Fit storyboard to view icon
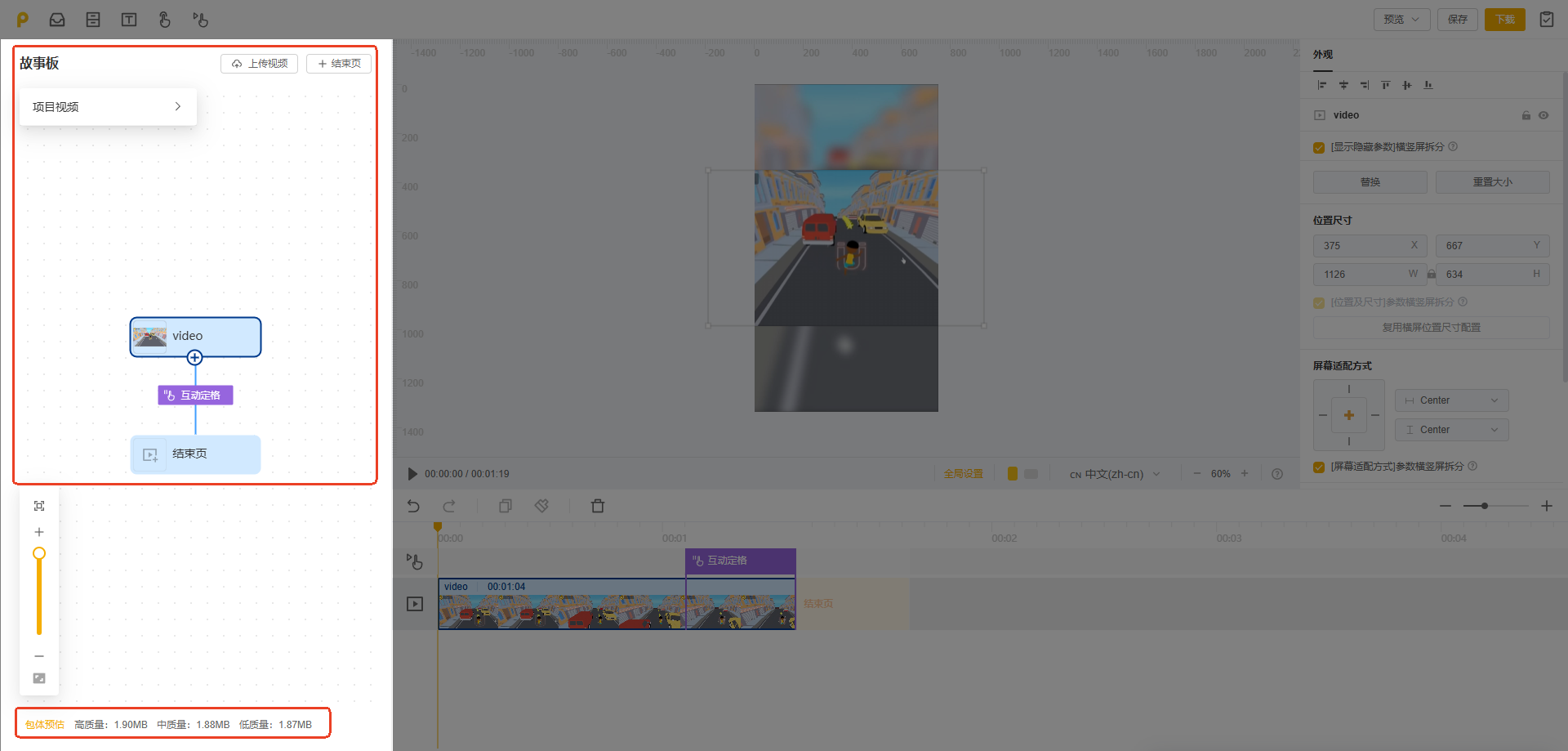Screen dimensions: 1568x751 tap(39, 506)
